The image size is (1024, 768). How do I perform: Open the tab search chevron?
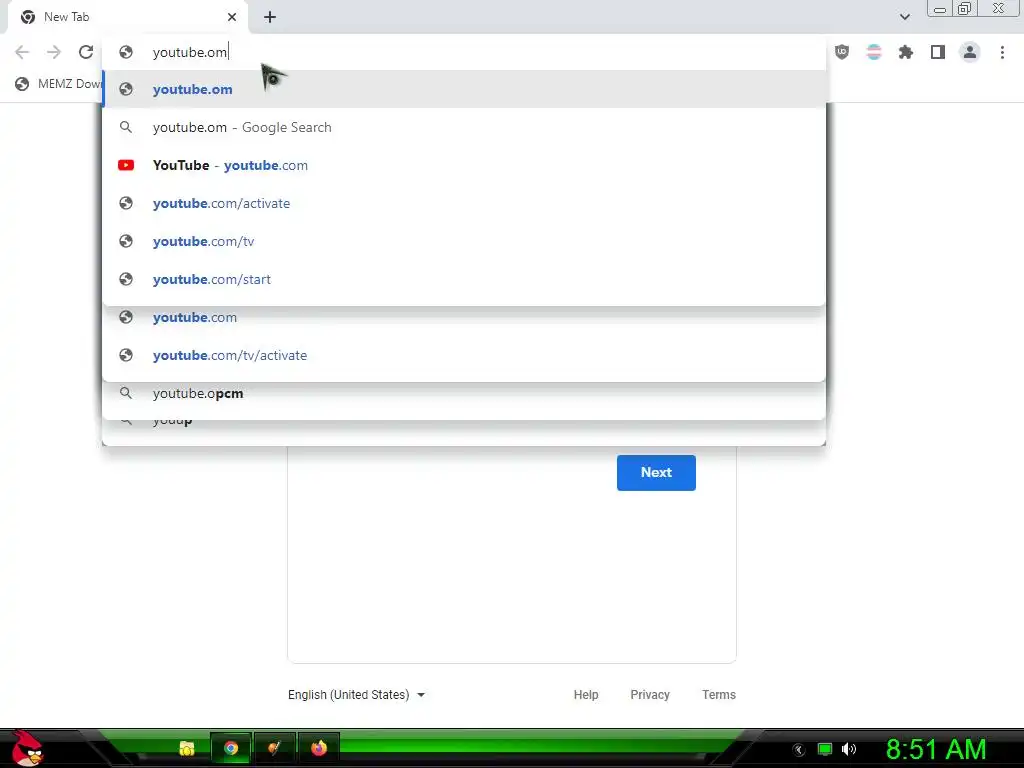tap(904, 17)
